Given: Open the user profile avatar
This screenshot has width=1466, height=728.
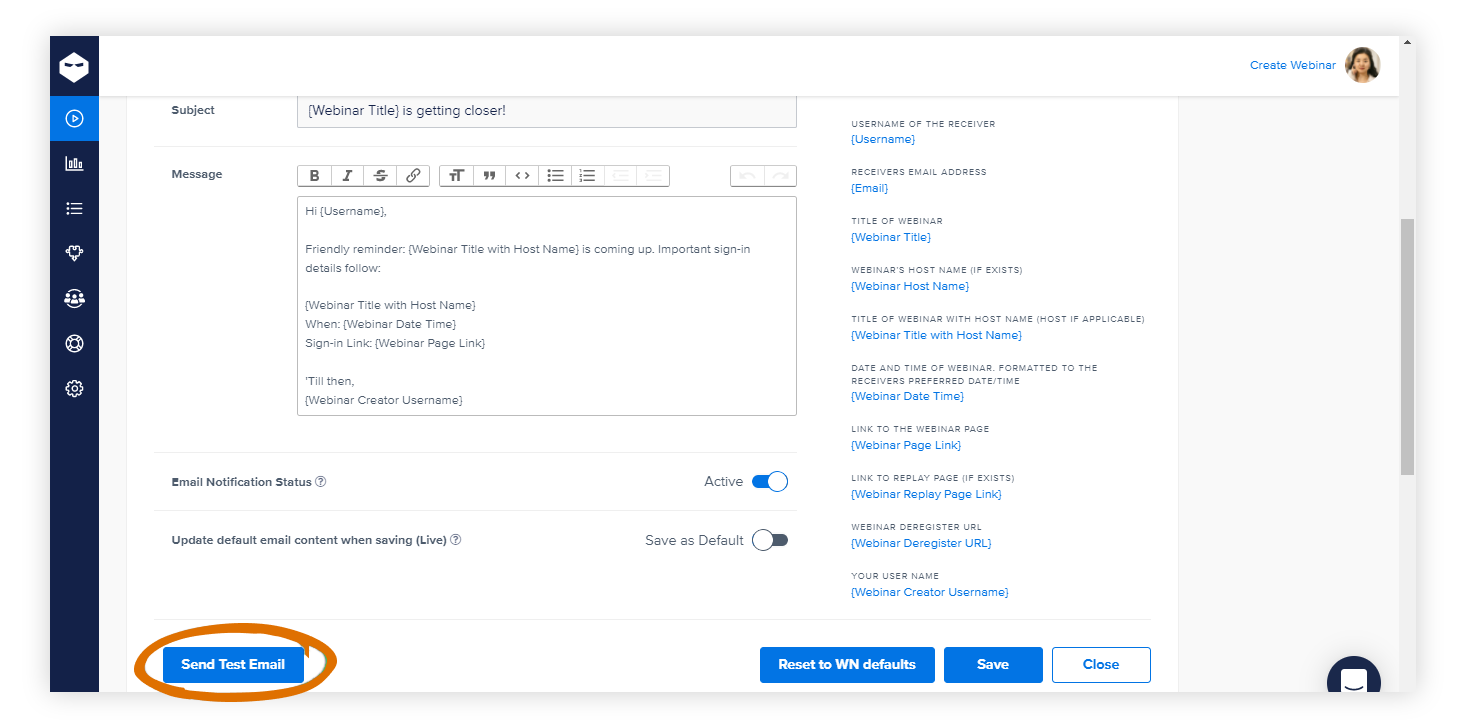Looking at the screenshot, I should [x=1363, y=65].
